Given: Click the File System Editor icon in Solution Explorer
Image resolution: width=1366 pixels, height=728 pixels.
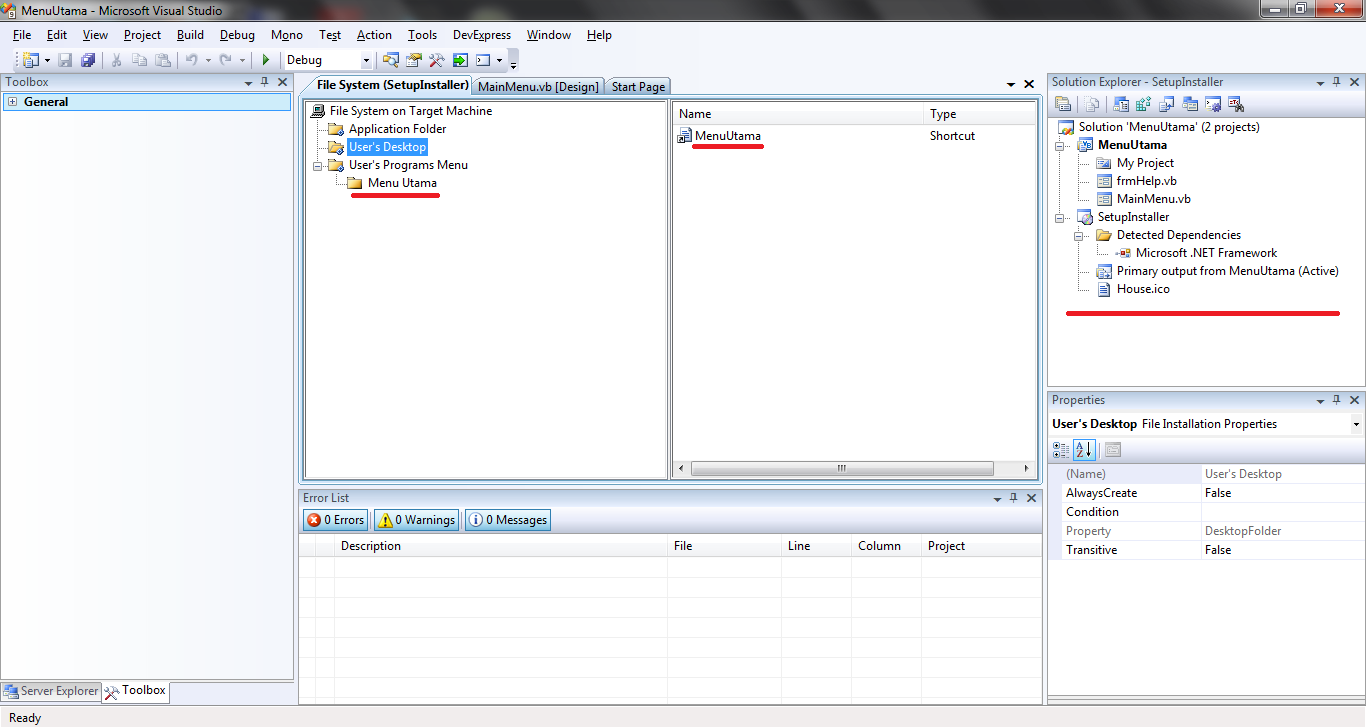Looking at the screenshot, I should point(1121,103).
